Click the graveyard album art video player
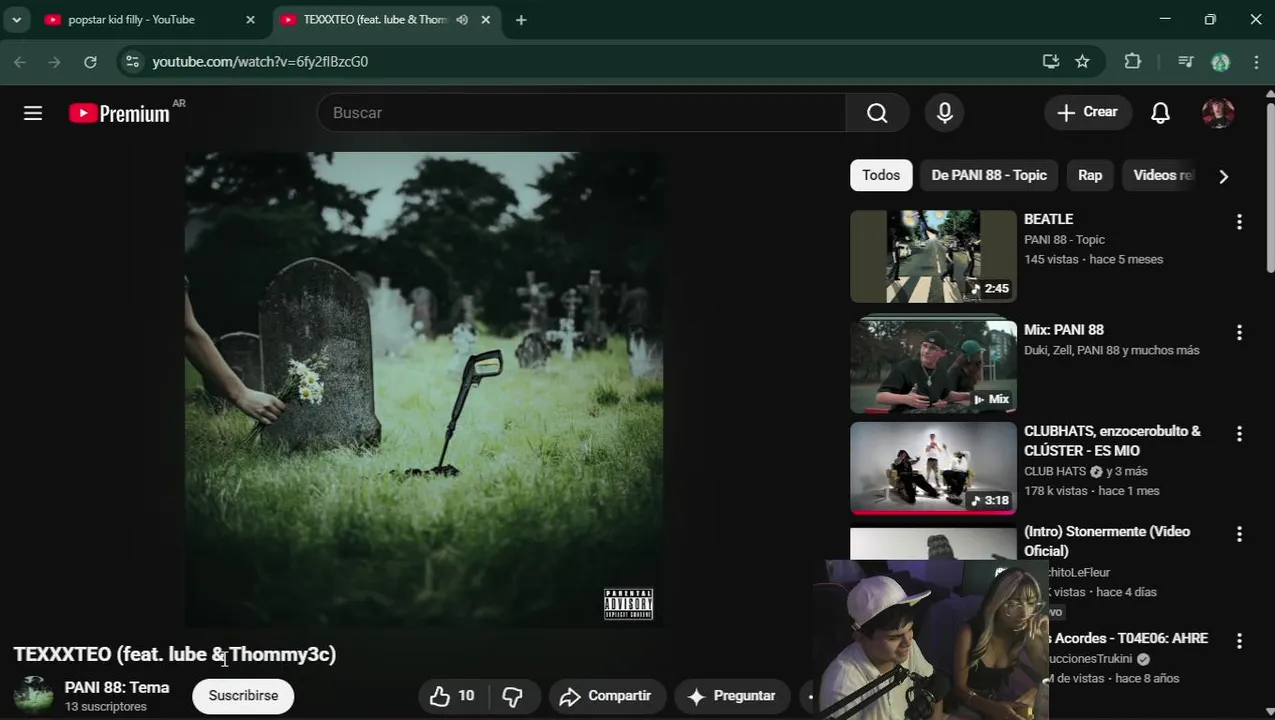This screenshot has height=720, width=1275. point(423,390)
